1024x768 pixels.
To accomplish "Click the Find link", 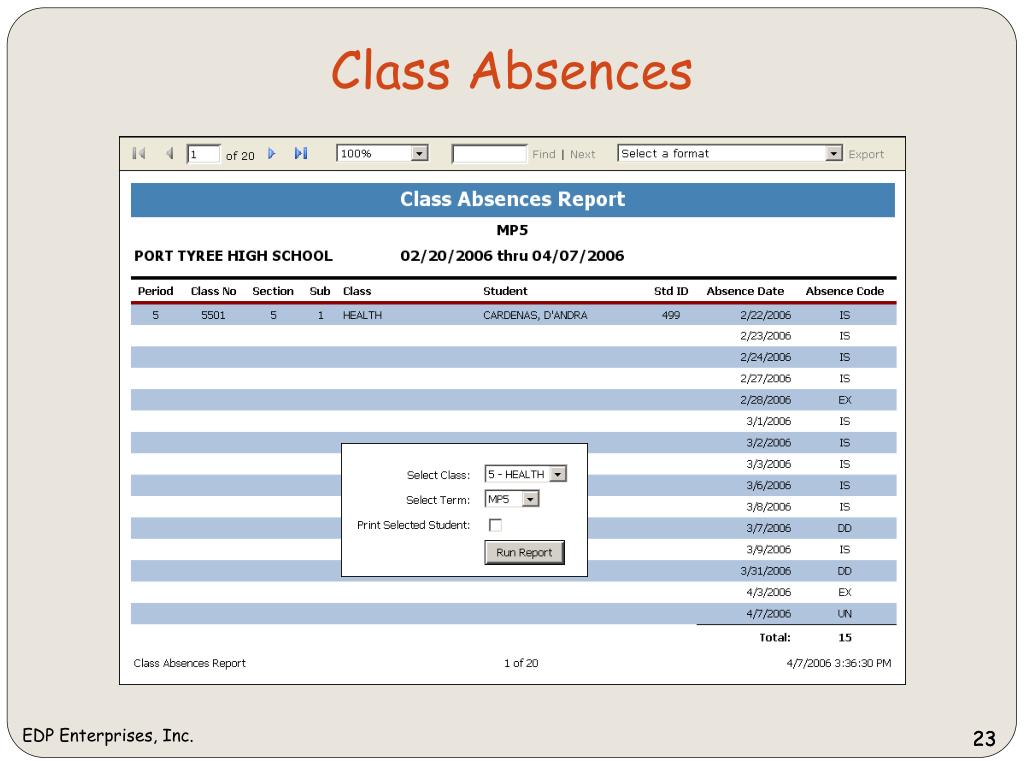I will click(543, 154).
